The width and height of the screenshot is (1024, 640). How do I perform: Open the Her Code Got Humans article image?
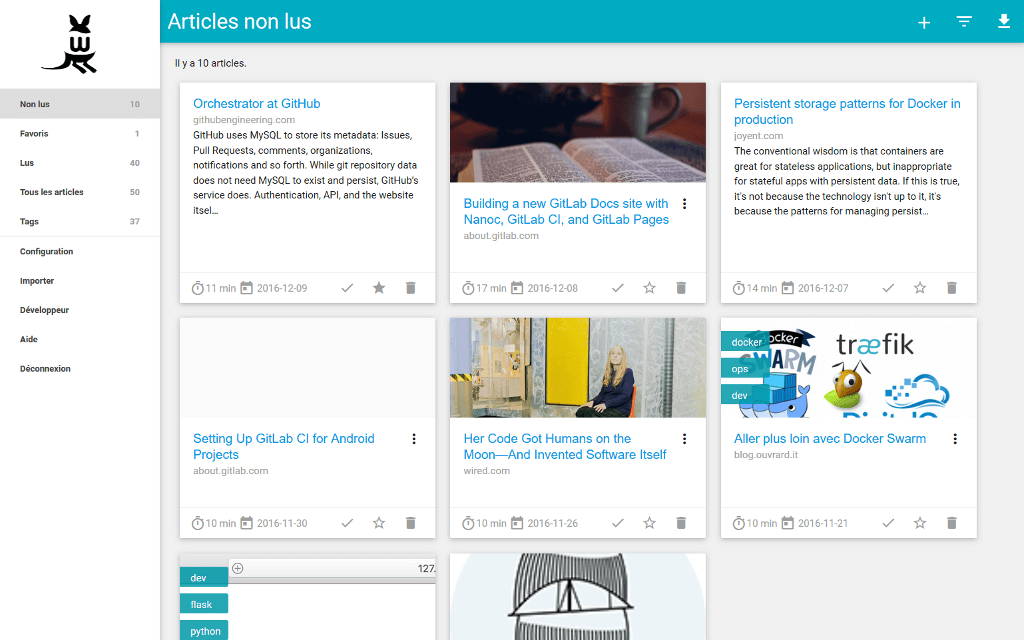(x=578, y=368)
